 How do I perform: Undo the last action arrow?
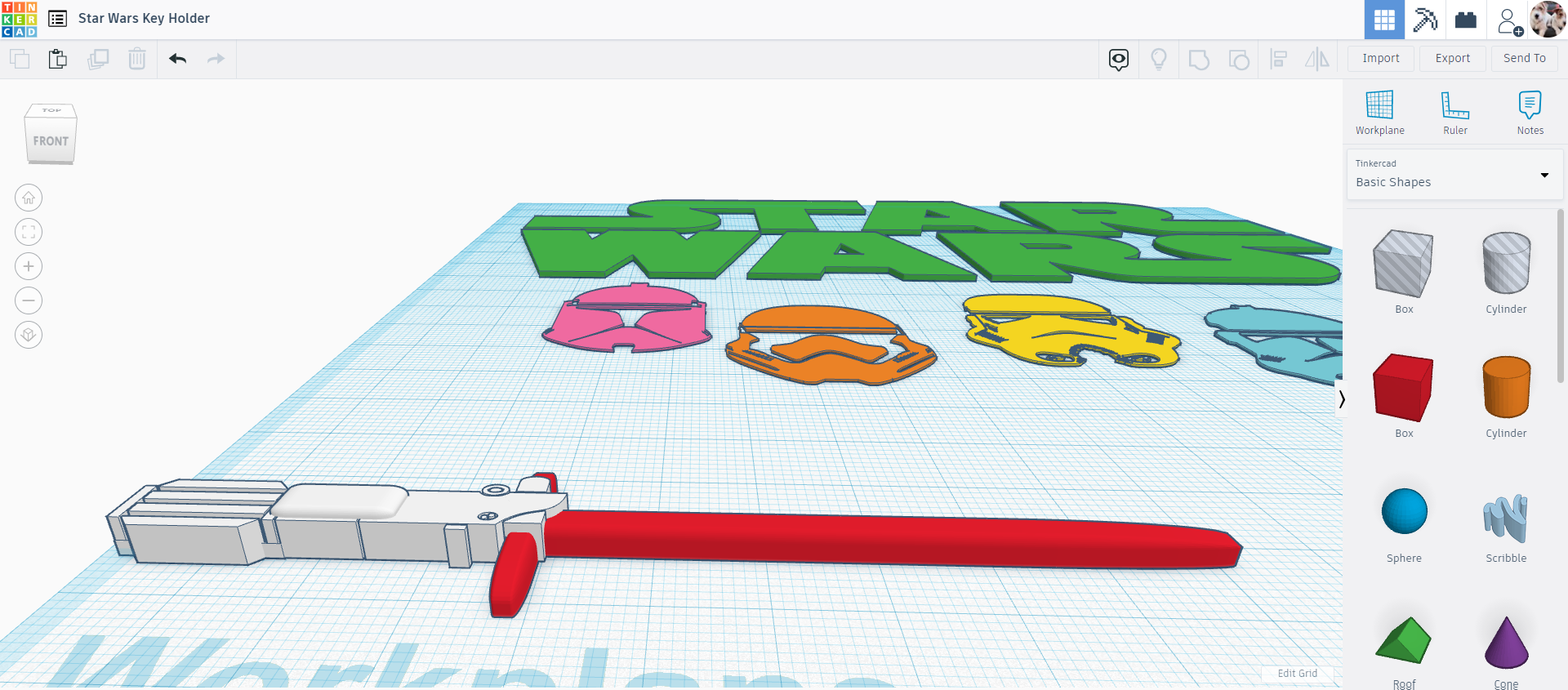178,59
